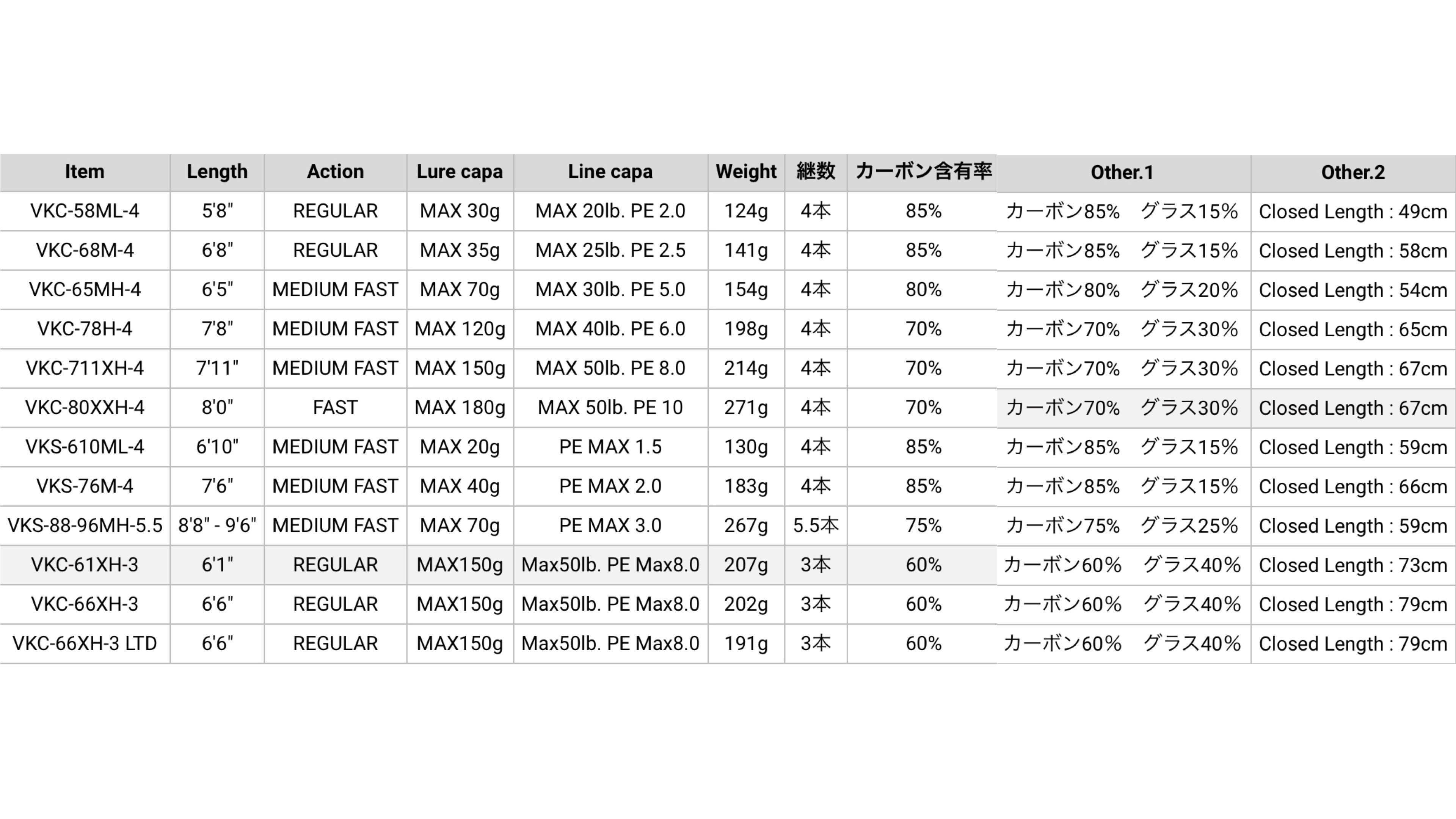Click the MAX 180g lure capacity cell
1456x819 pixels.
pyautogui.click(x=460, y=408)
